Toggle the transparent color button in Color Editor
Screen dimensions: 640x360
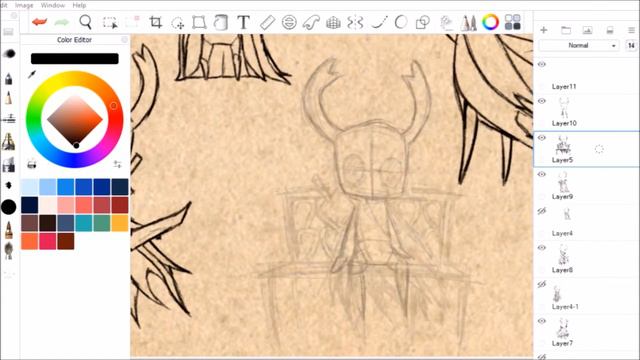pos(32,164)
